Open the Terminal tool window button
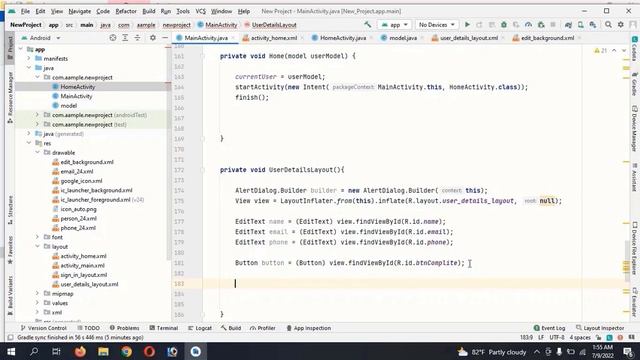 (x=164, y=328)
